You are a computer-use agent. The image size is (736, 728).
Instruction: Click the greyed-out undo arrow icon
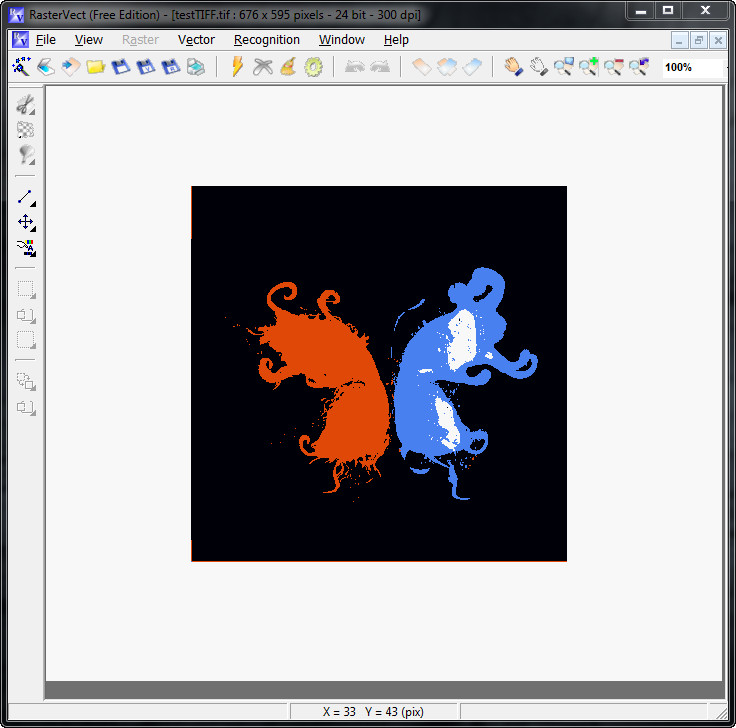coord(355,67)
